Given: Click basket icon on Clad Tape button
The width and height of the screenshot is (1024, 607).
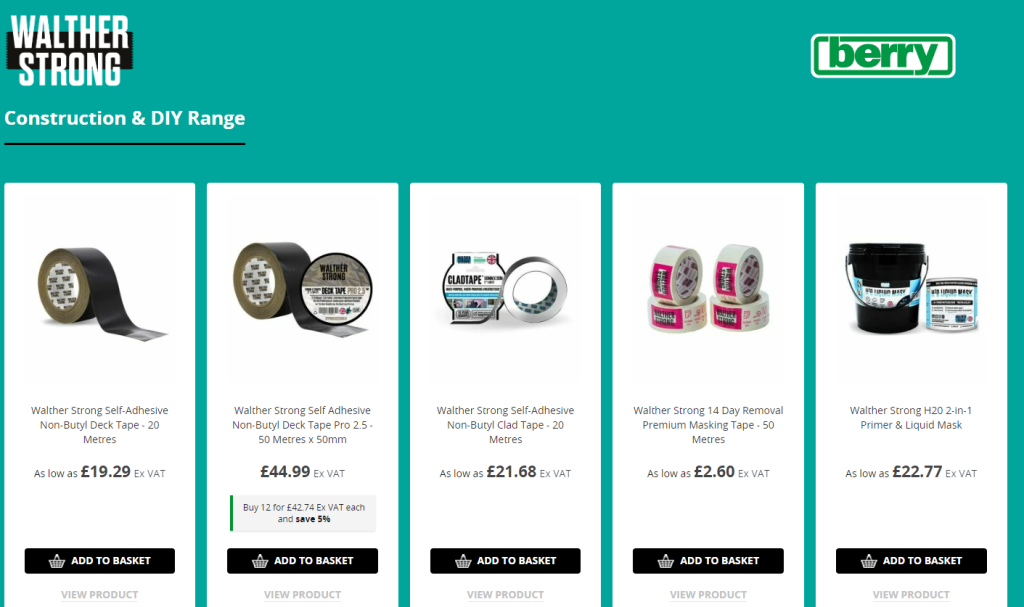Looking at the screenshot, I should click(x=463, y=561).
